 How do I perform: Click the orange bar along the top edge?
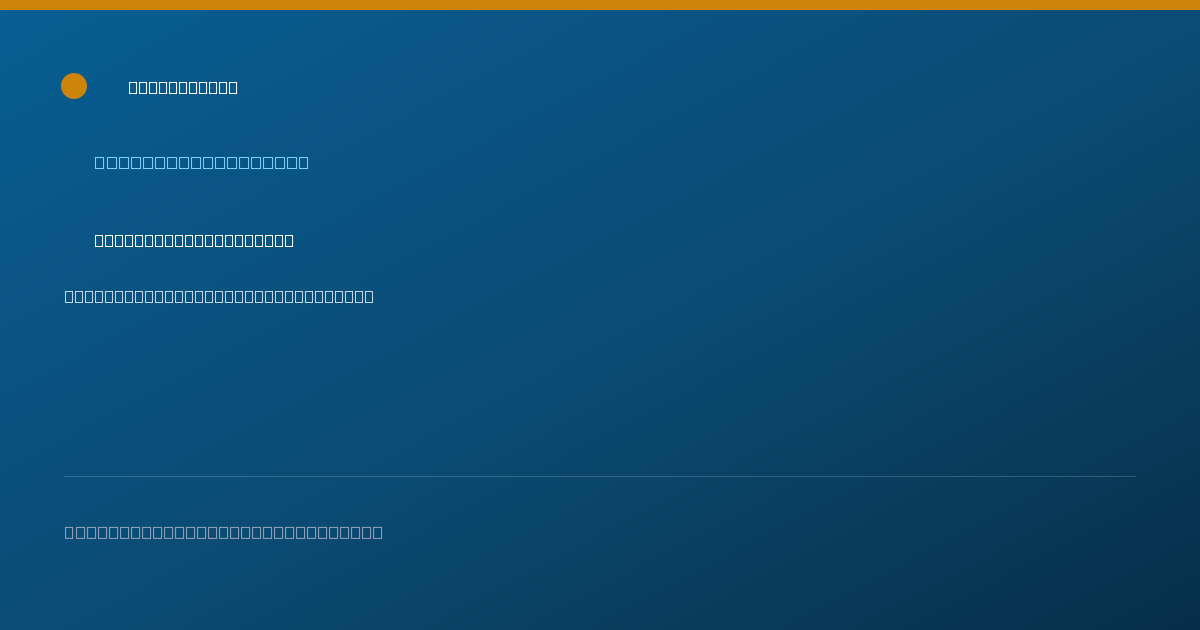600,5
